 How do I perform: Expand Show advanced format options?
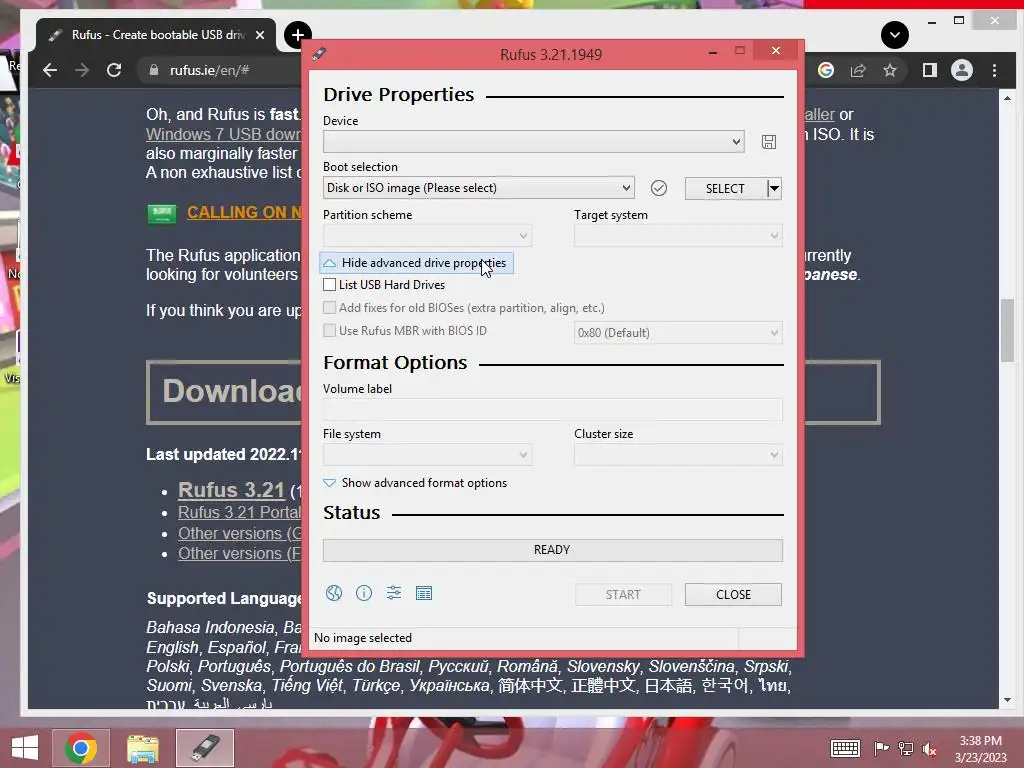click(x=415, y=483)
